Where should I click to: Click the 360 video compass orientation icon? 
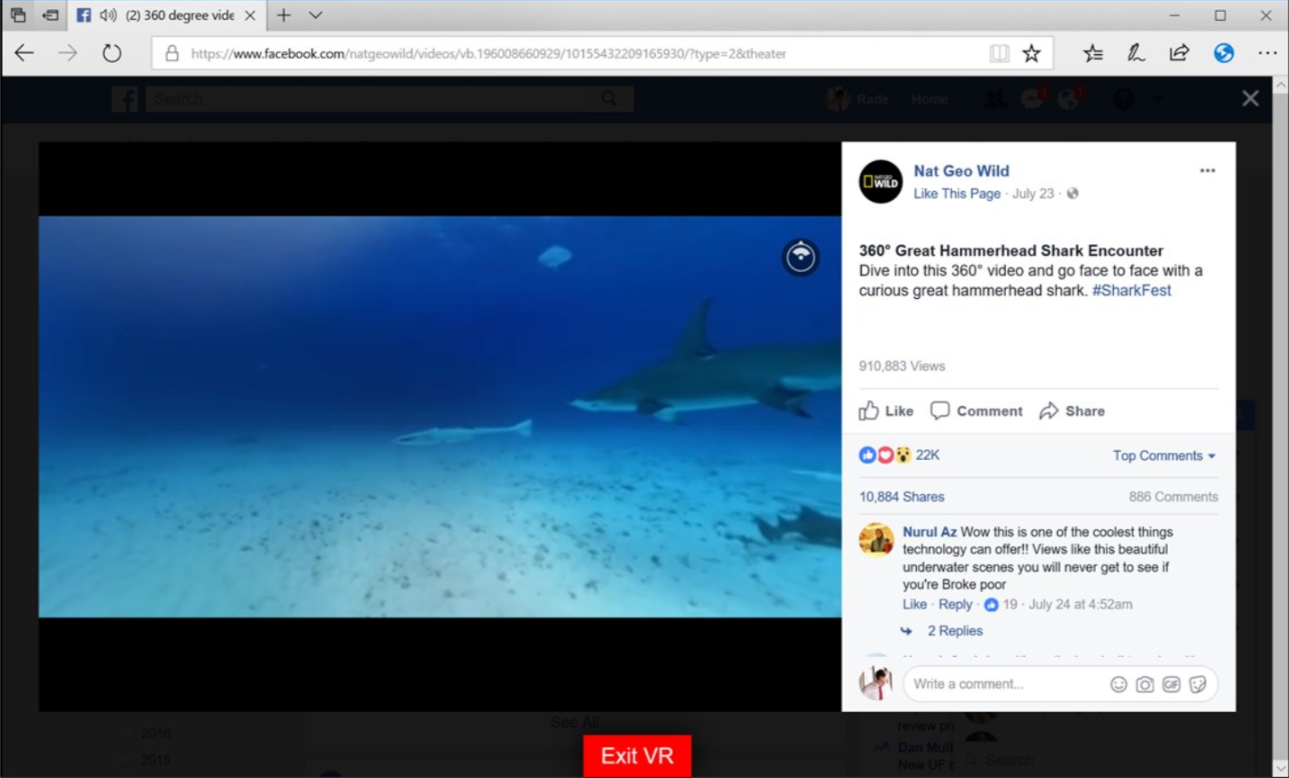[800, 257]
